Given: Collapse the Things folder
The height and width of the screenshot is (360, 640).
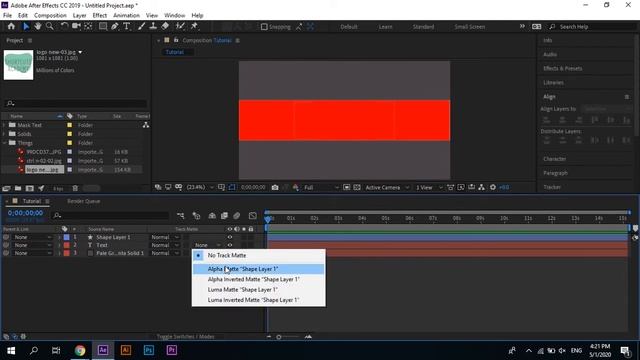Looking at the screenshot, I should click(4, 143).
